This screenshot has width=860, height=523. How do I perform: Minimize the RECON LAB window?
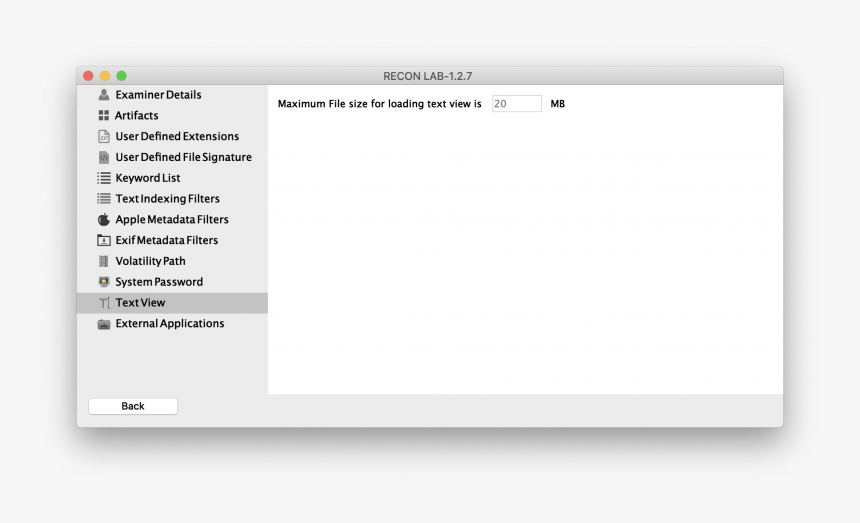[105, 76]
